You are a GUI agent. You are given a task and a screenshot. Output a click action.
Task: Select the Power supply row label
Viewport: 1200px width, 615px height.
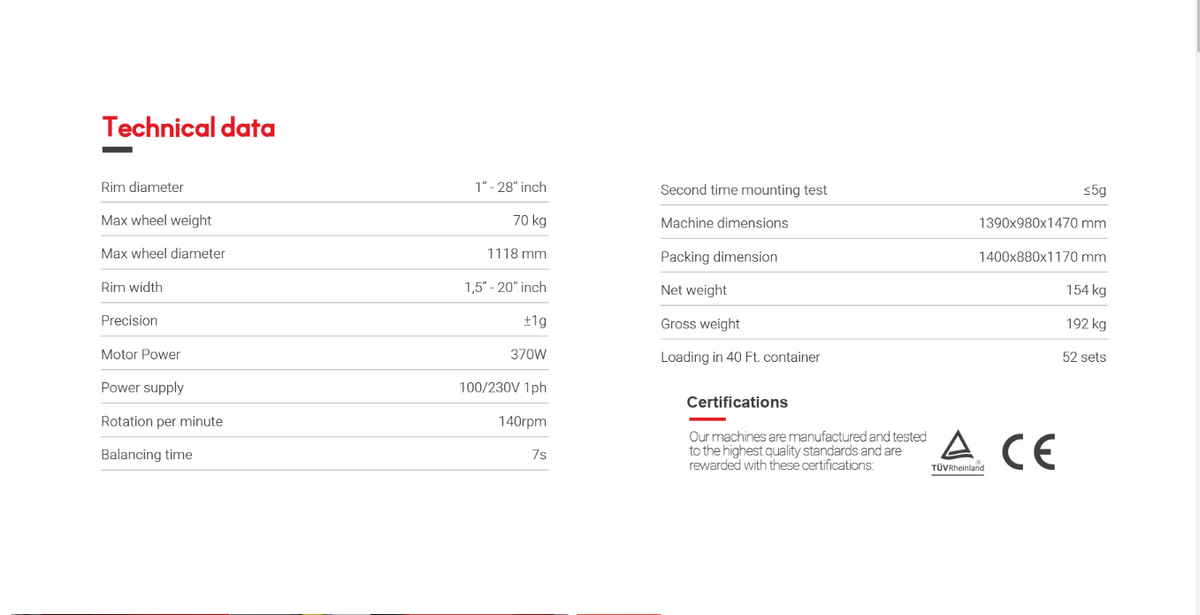pos(142,388)
